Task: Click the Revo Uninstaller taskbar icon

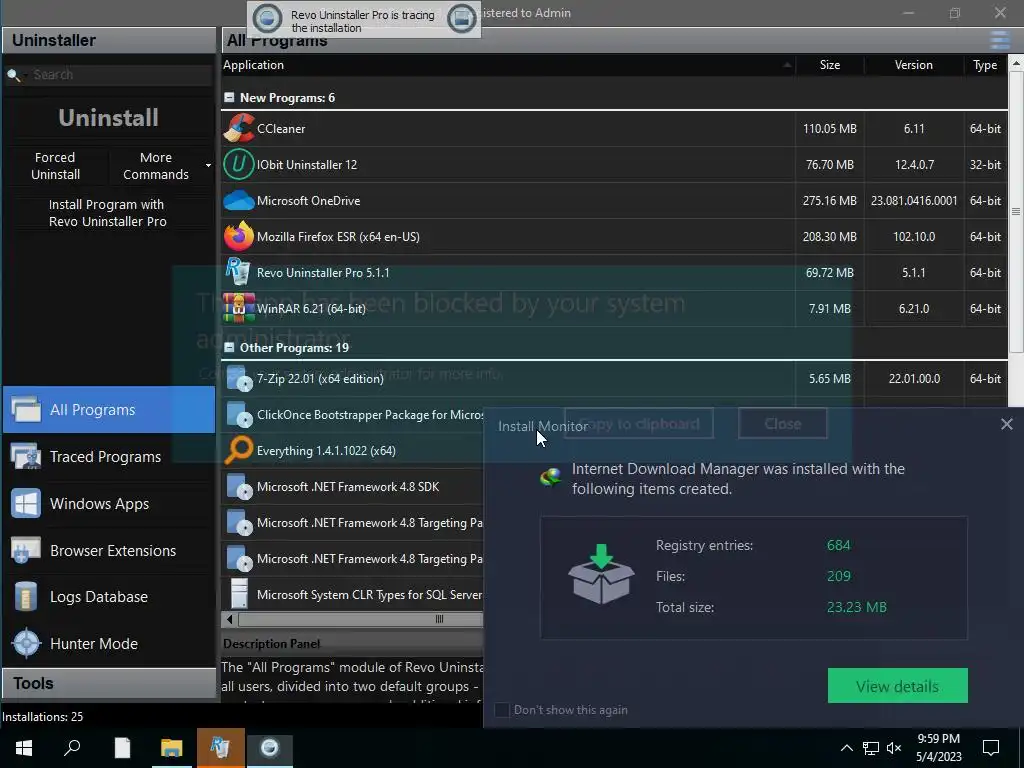Action: [x=220, y=748]
